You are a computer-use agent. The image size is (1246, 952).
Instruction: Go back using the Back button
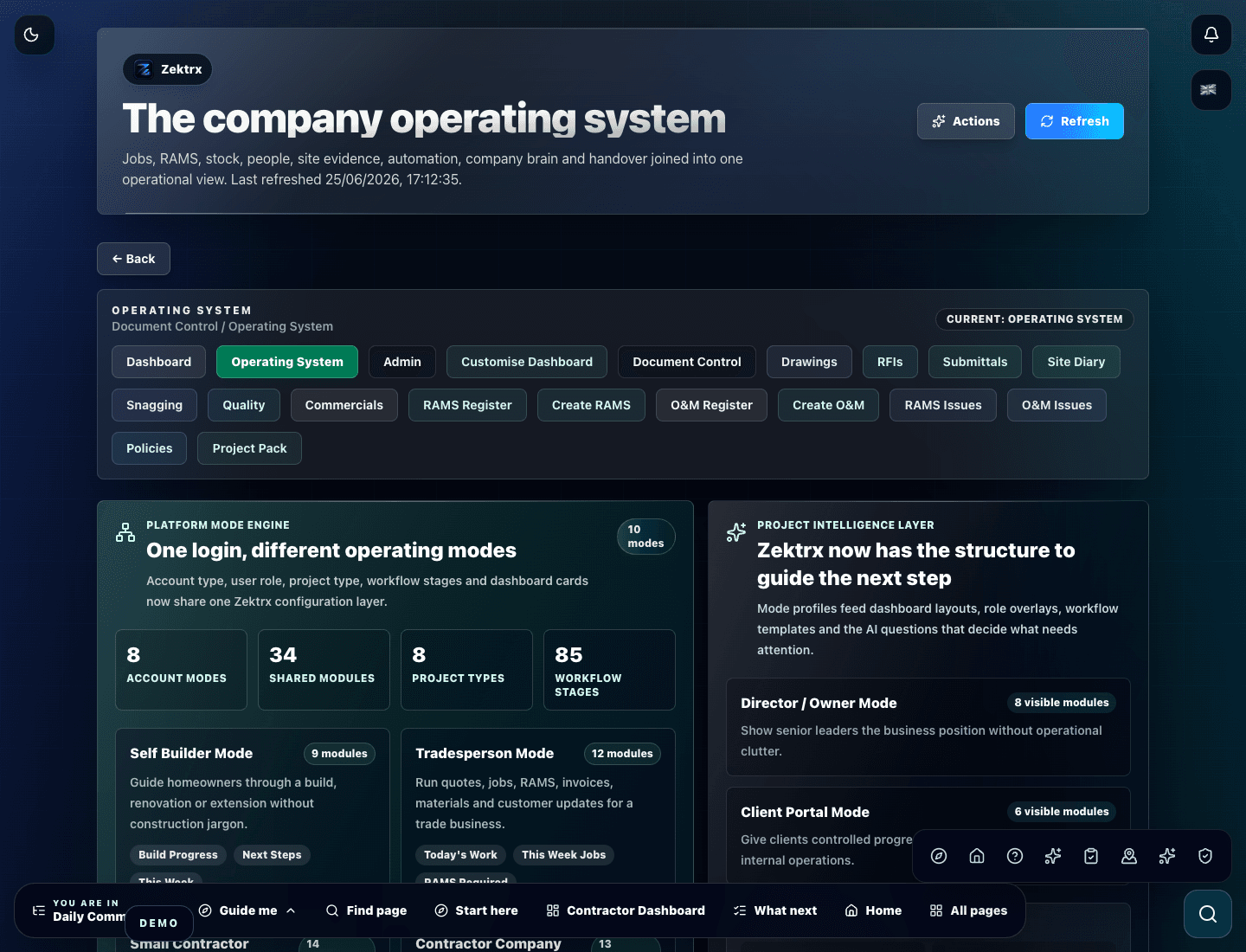133,259
